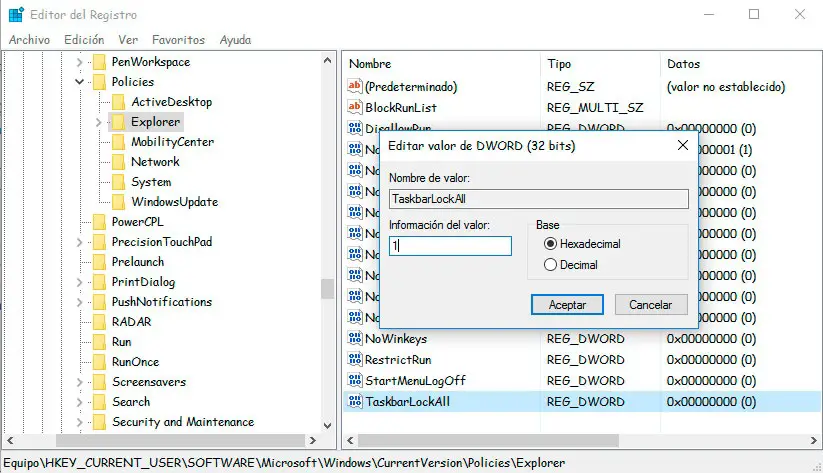823x473 pixels.
Task: Select the Security and Maintenance key
Action: pos(183,422)
